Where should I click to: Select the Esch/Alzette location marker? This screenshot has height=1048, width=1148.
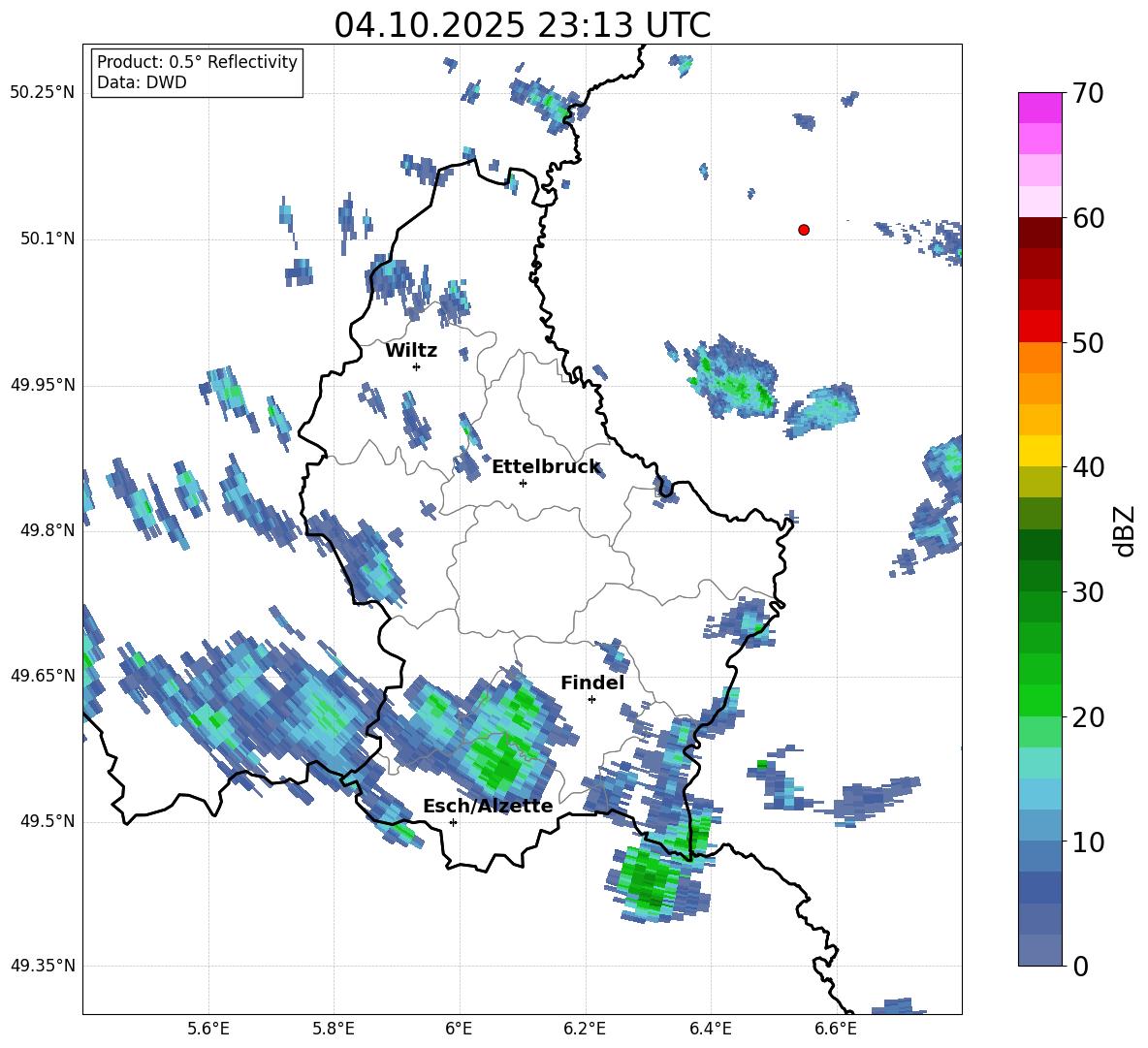pos(453,822)
